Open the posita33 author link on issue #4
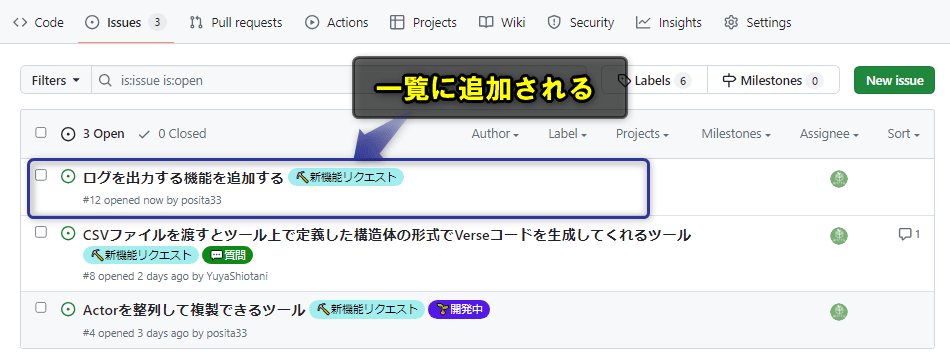Image resolution: width=950 pixels, height=364 pixels. coord(227,333)
